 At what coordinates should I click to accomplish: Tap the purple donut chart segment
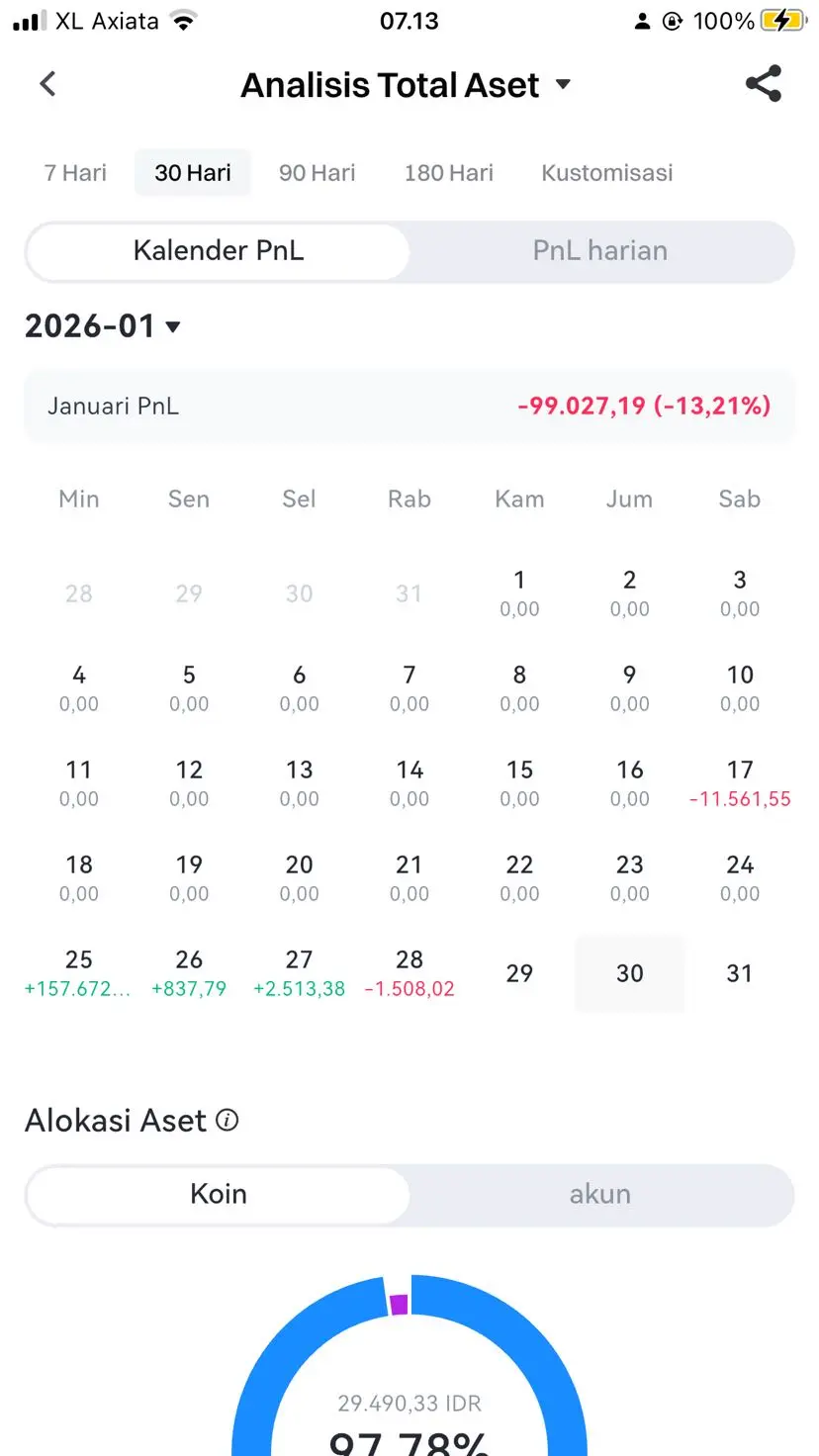[399, 1305]
